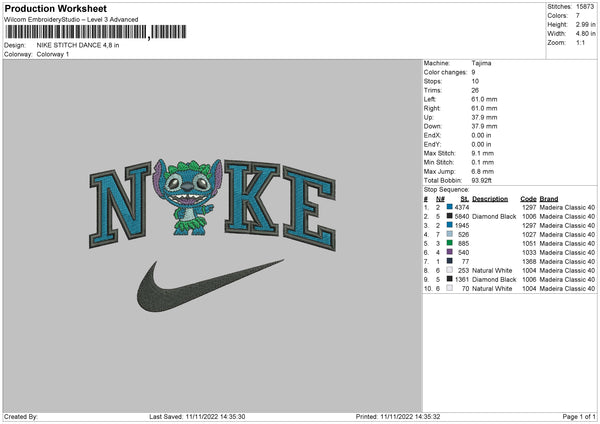This screenshot has height=424, width=600.
Task: Click the Height value 2.99 in
Action: 585,24
